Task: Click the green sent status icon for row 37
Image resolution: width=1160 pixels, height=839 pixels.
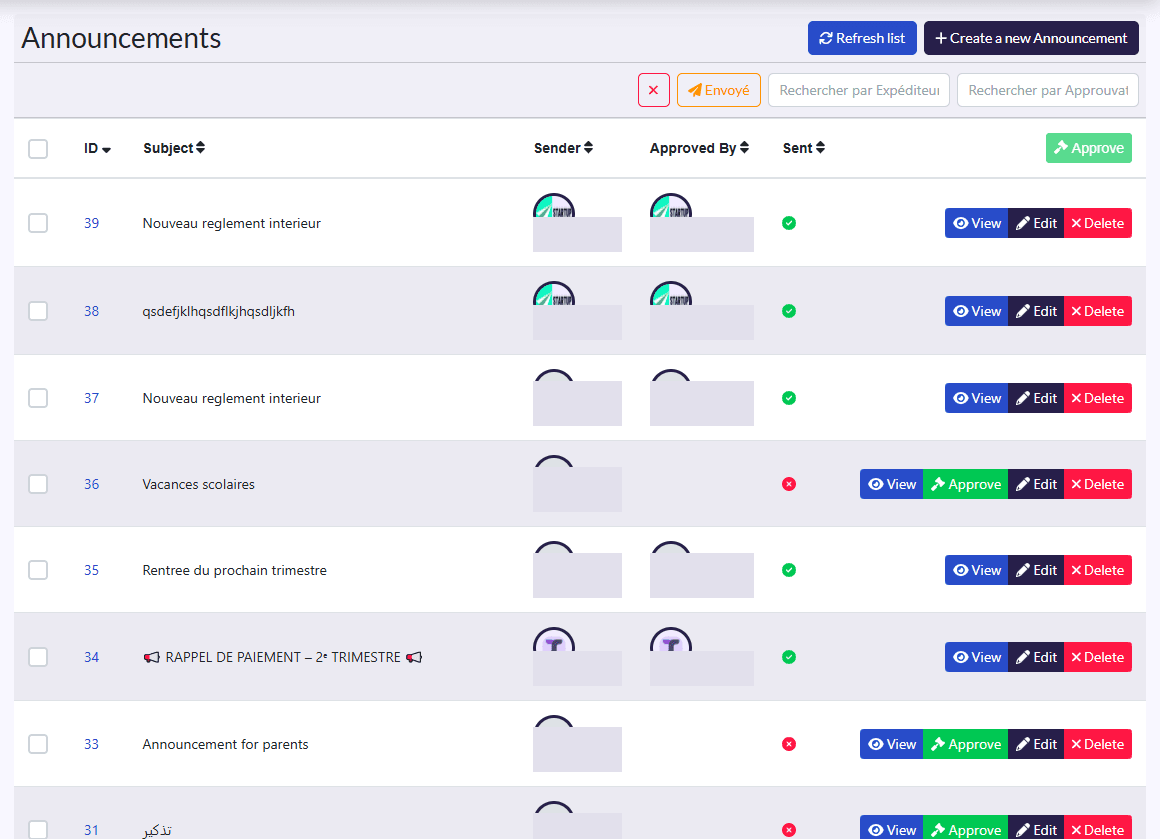Action: pos(789,398)
